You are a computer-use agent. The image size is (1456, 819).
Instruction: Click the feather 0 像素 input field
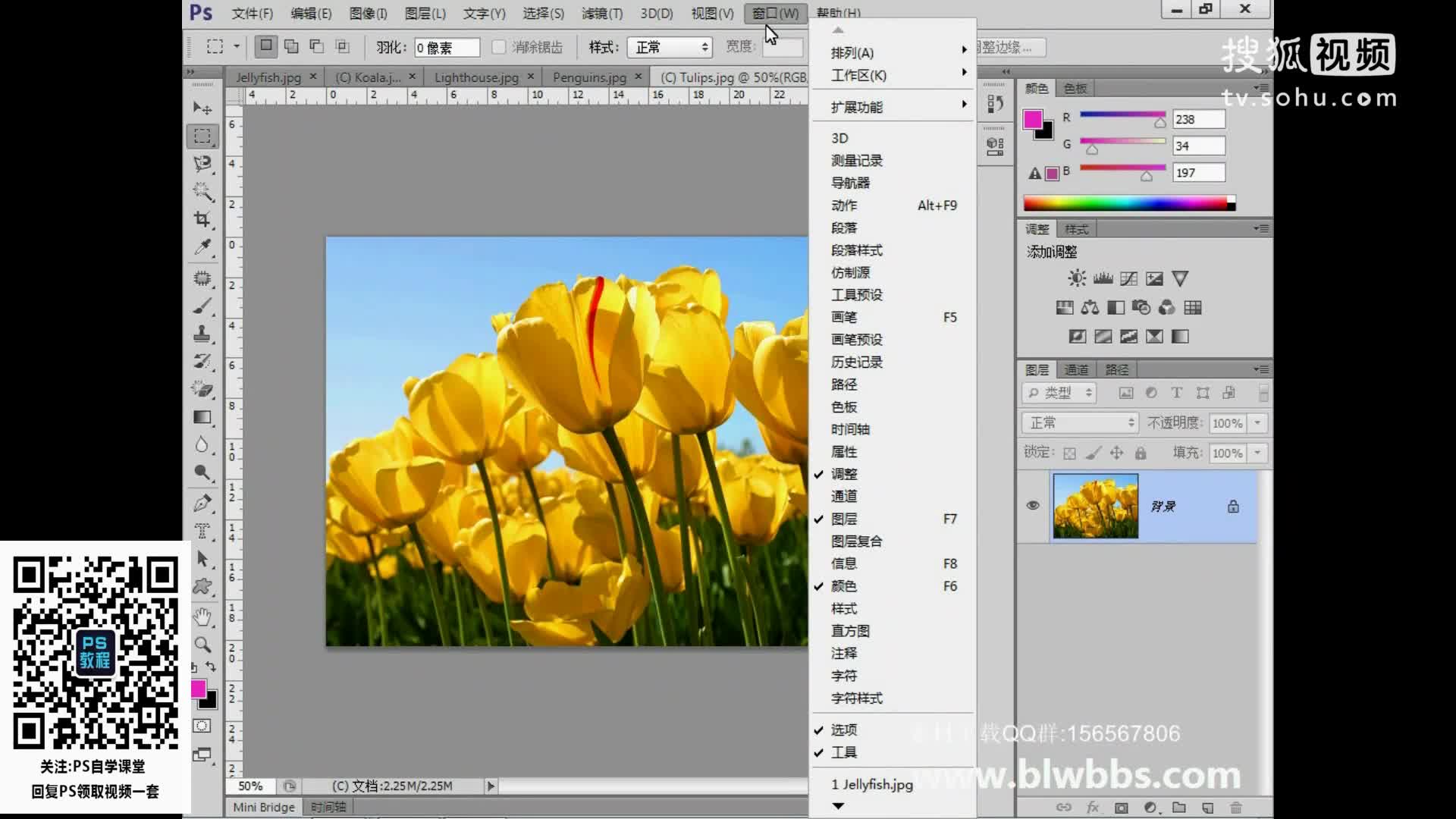[x=447, y=47]
